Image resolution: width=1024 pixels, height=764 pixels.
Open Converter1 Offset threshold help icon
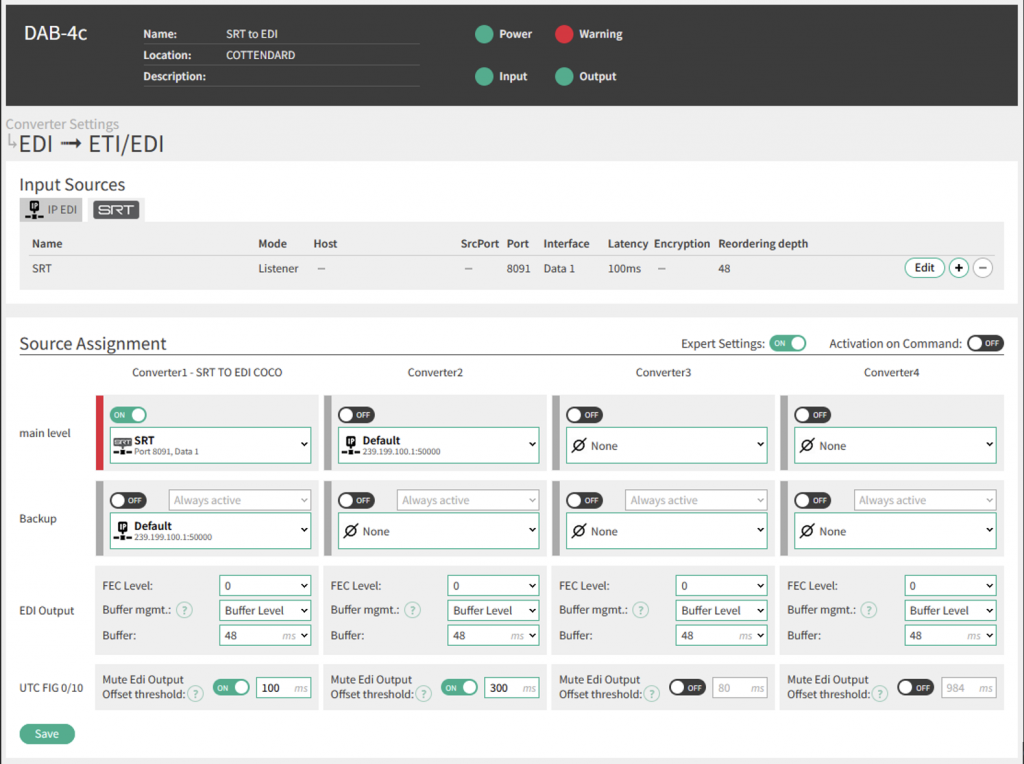tap(195, 694)
